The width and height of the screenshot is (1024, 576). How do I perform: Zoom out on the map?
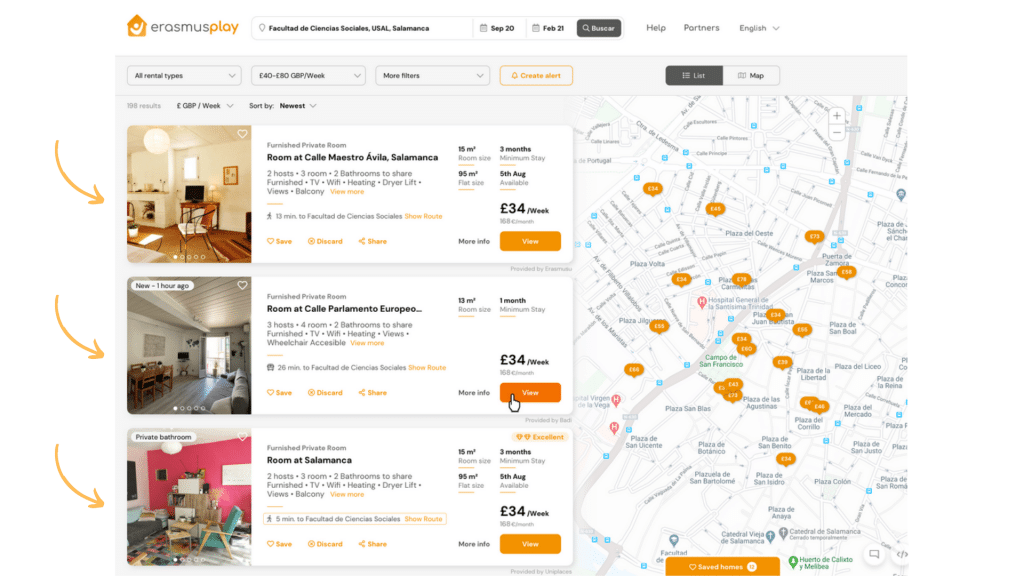pyautogui.click(x=837, y=132)
